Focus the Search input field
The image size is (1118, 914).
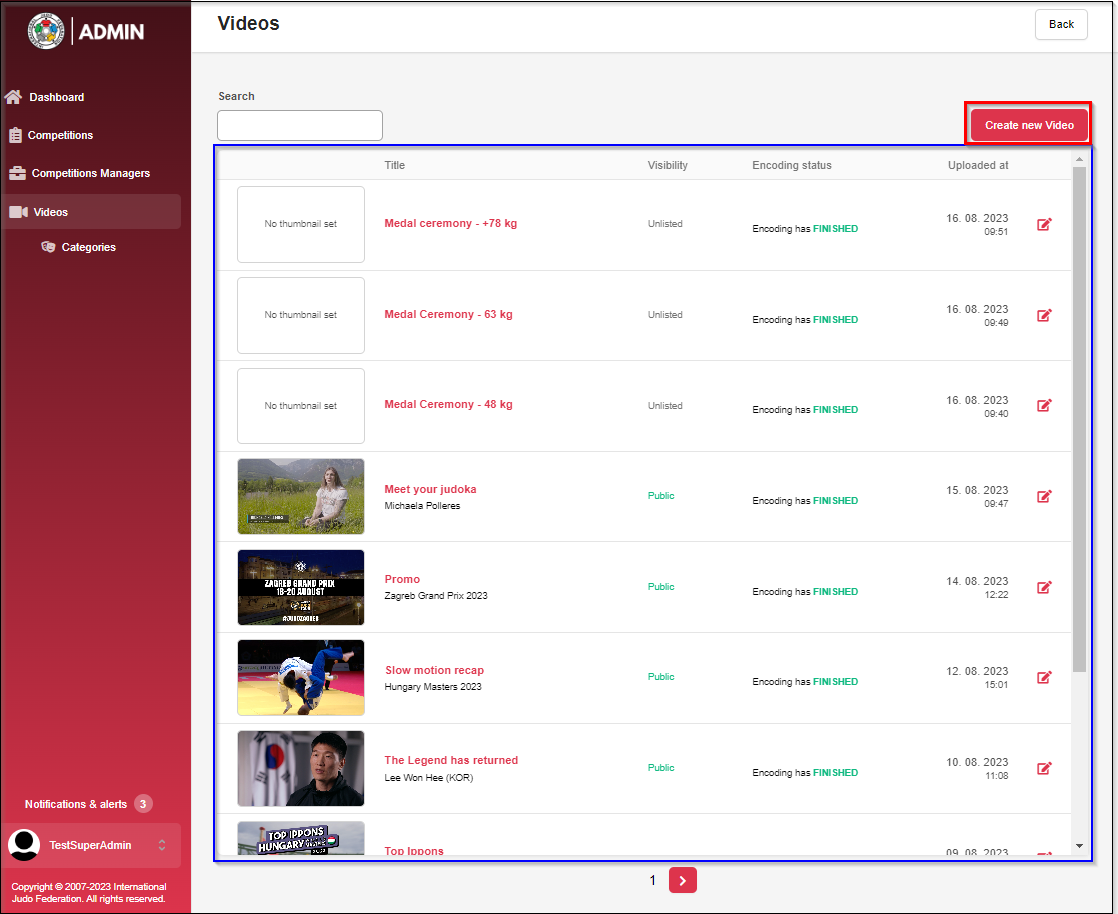pos(300,125)
